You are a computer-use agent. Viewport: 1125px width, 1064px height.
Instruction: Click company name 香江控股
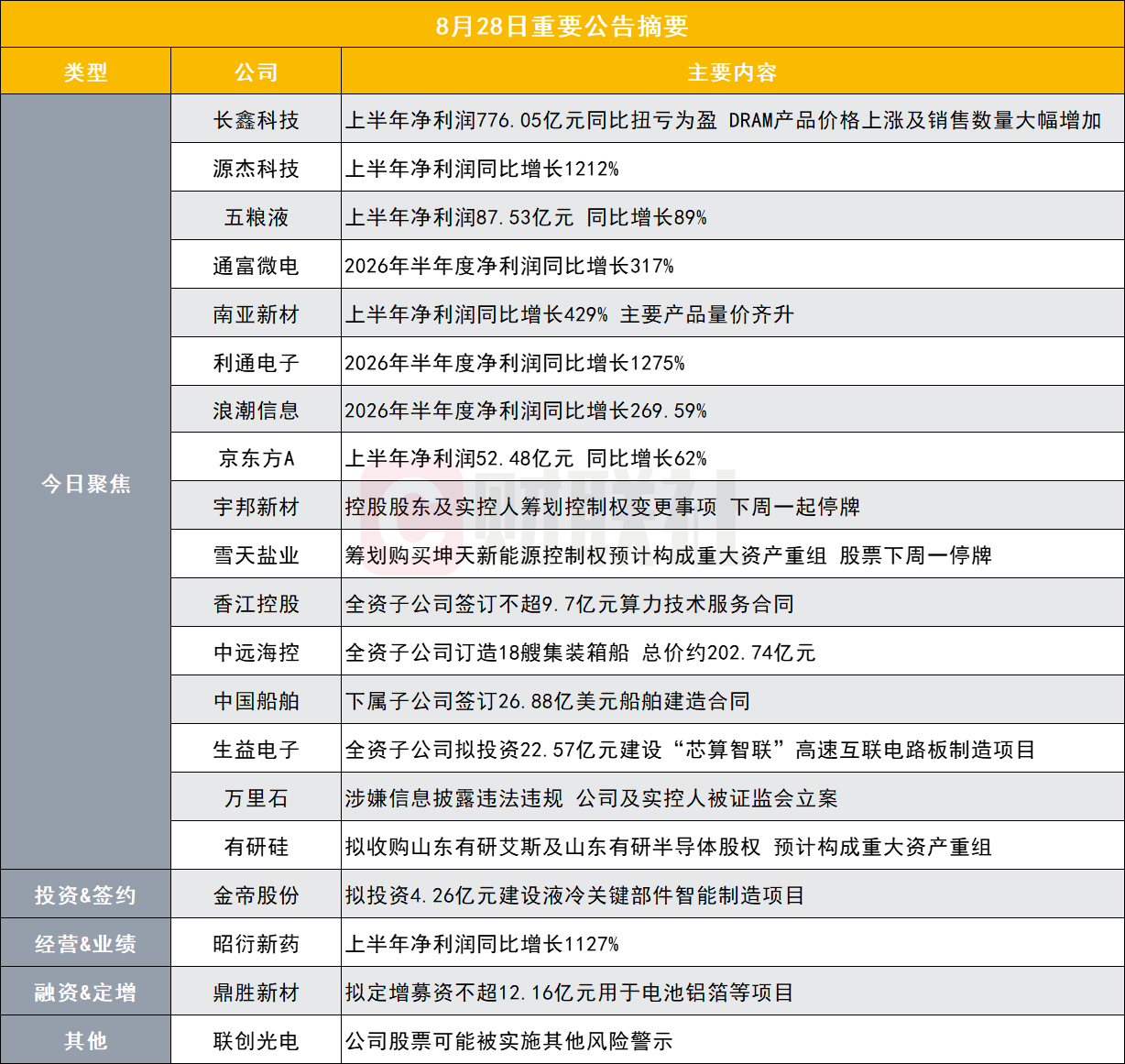pos(257,604)
